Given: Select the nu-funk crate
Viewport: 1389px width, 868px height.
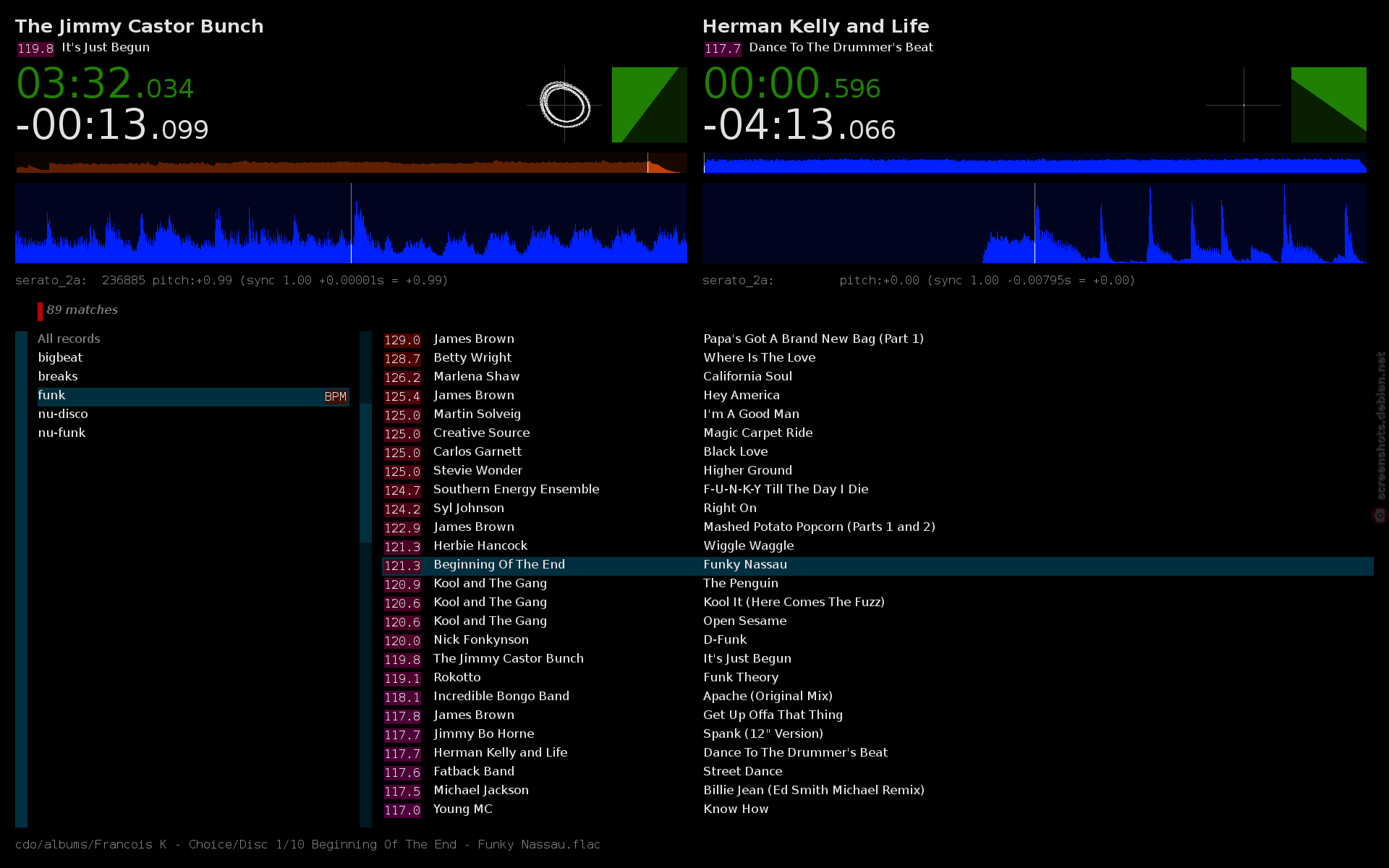Looking at the screenshot, I should tap(193, 433).
